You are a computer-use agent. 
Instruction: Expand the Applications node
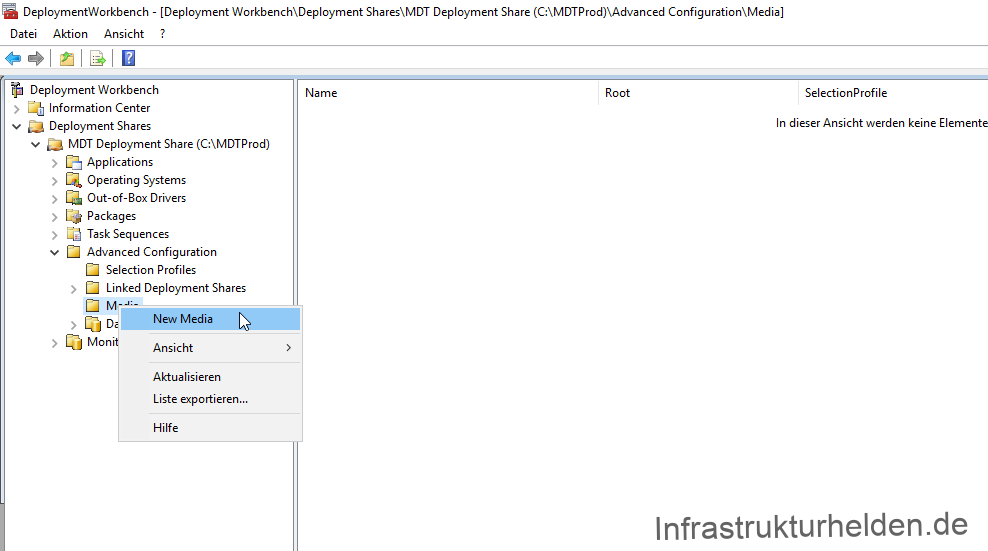[55, 163]
